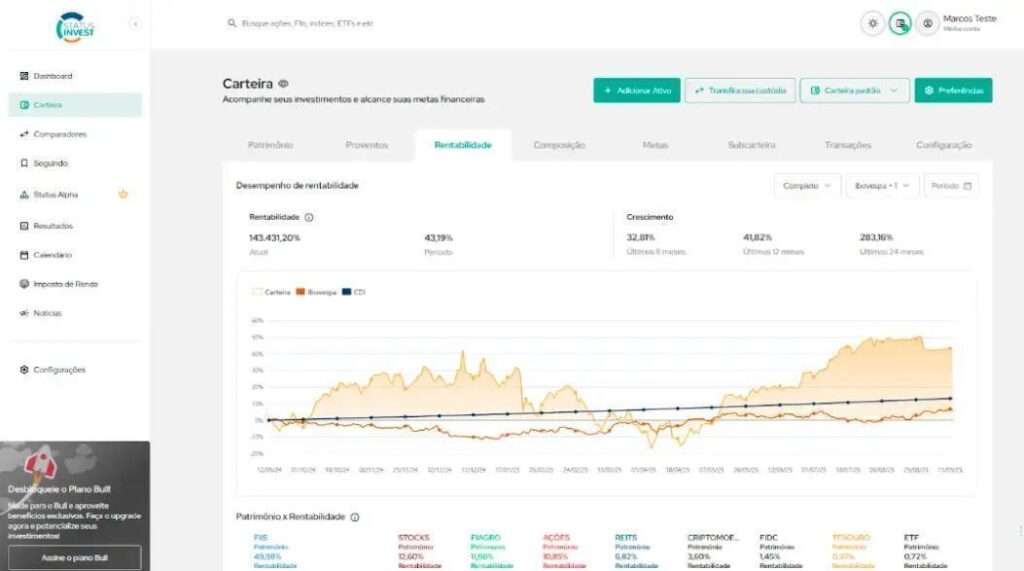This screenshot has height=571, width=1024.
Task: Toggle light/dark theme sun icon
Action: pos(872,24)
